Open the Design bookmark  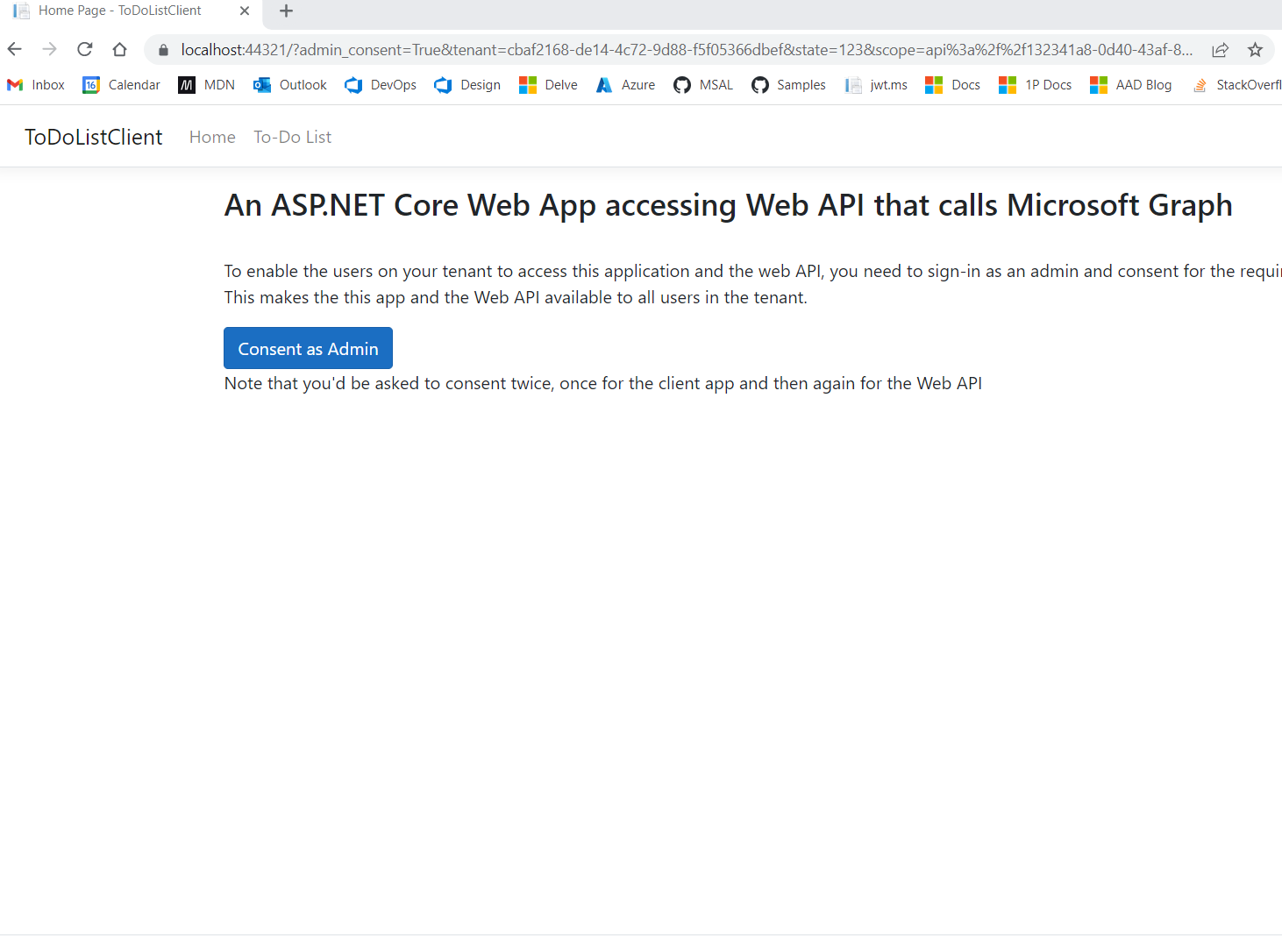(467, 85)
